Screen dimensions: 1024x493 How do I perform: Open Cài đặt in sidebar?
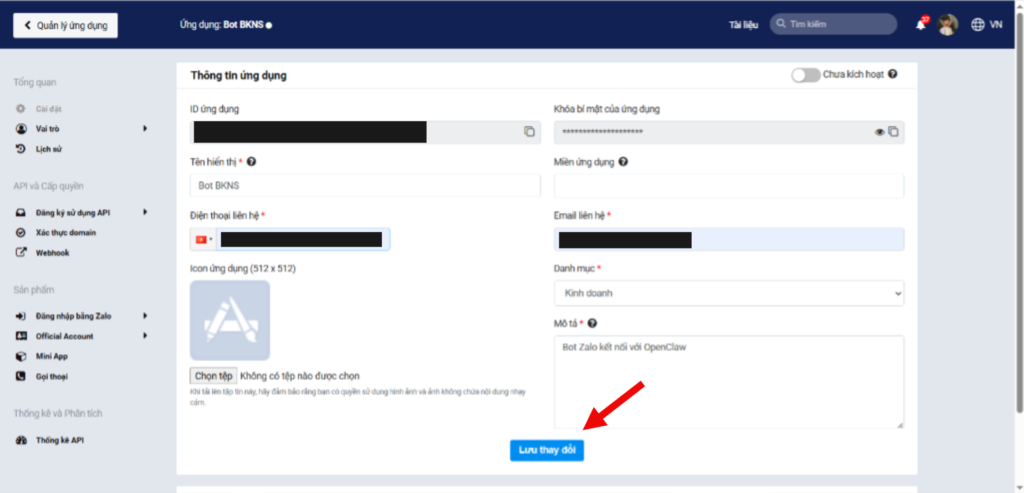tap(48, 109)
